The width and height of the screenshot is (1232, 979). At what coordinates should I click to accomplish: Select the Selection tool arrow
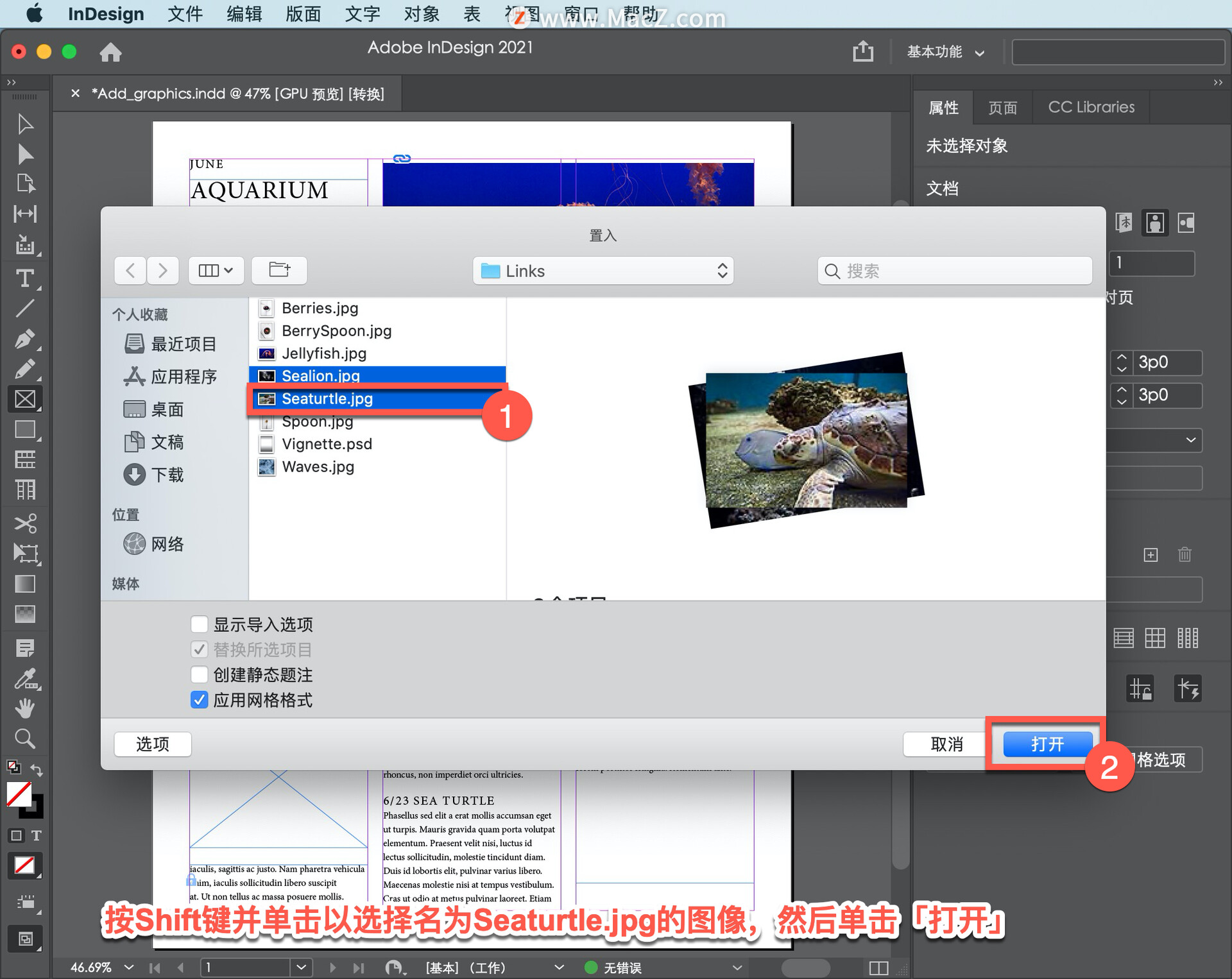pyautogui.click(x=25, y=124)
